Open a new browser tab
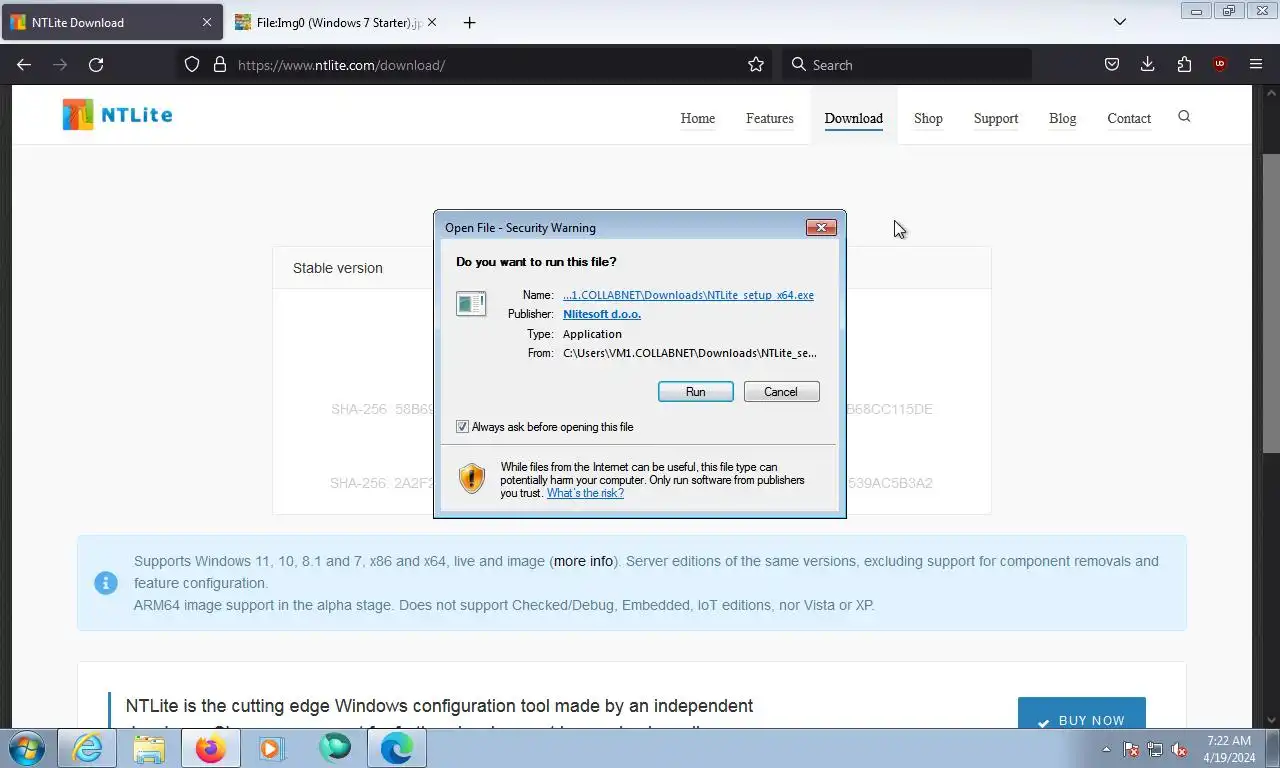The width and height of the screenshot is (1280, 768). (x=469, y=22)
